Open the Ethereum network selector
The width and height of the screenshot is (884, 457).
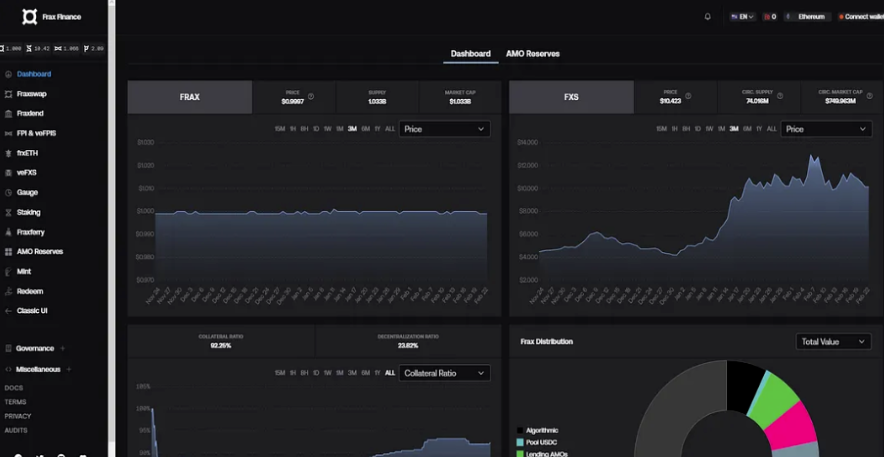click(x=807, y=17)
